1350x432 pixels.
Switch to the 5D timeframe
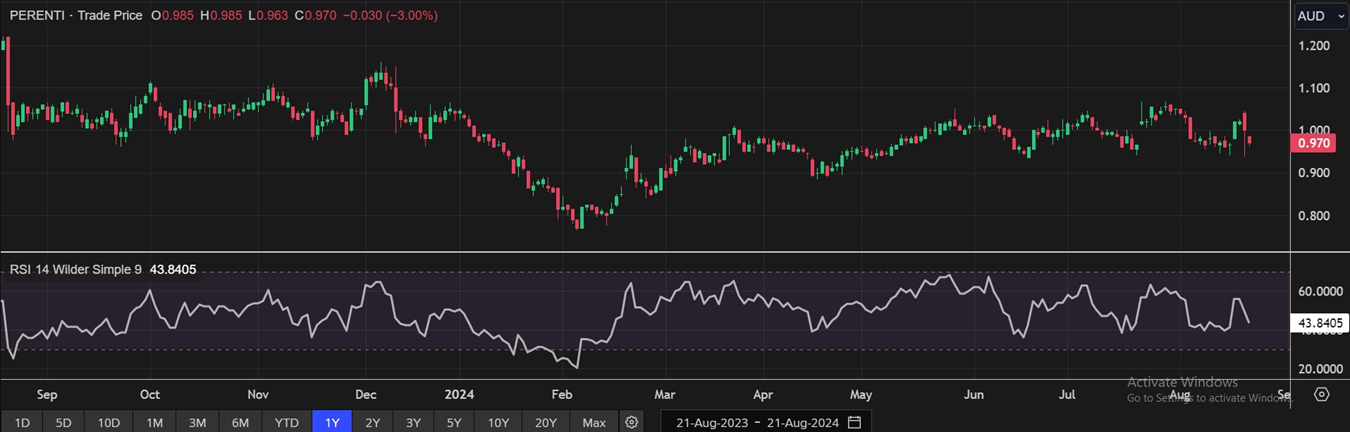pos(63,422)
